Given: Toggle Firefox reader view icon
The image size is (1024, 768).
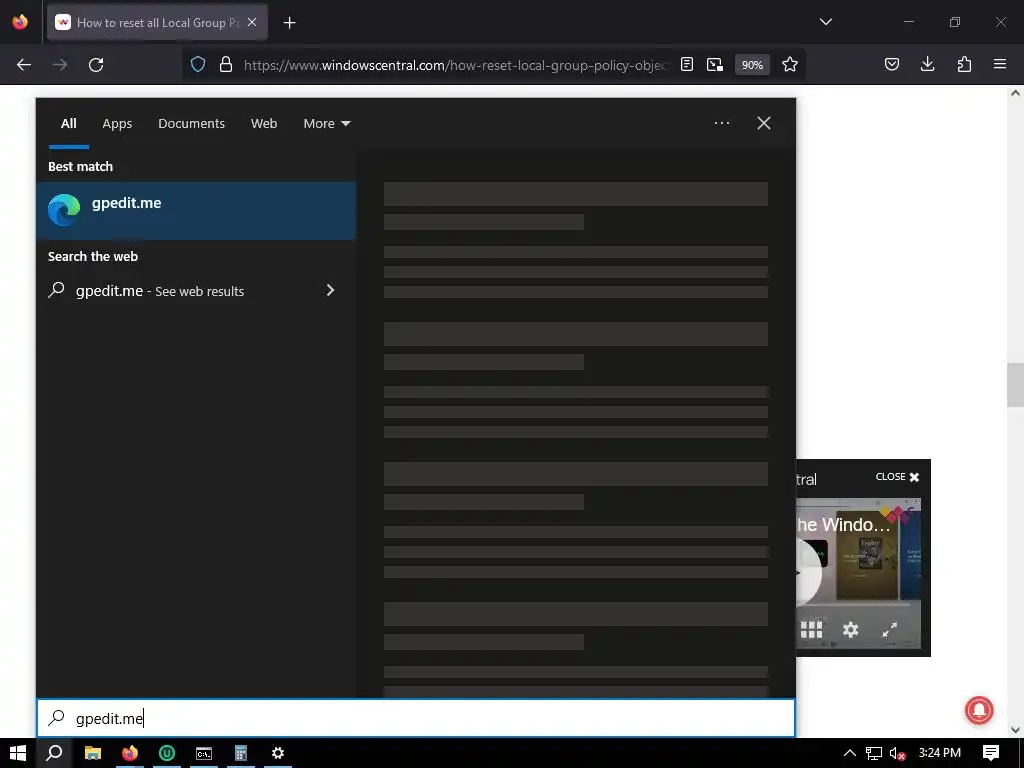Looking at the screenshot, I should pyautogui.click(x=686, y=64).
